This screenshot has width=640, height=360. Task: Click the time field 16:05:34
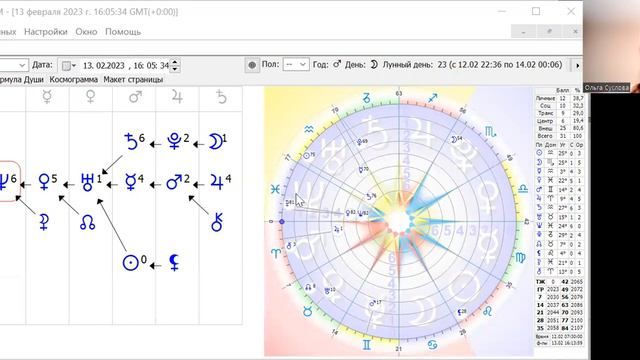(151, 66)
